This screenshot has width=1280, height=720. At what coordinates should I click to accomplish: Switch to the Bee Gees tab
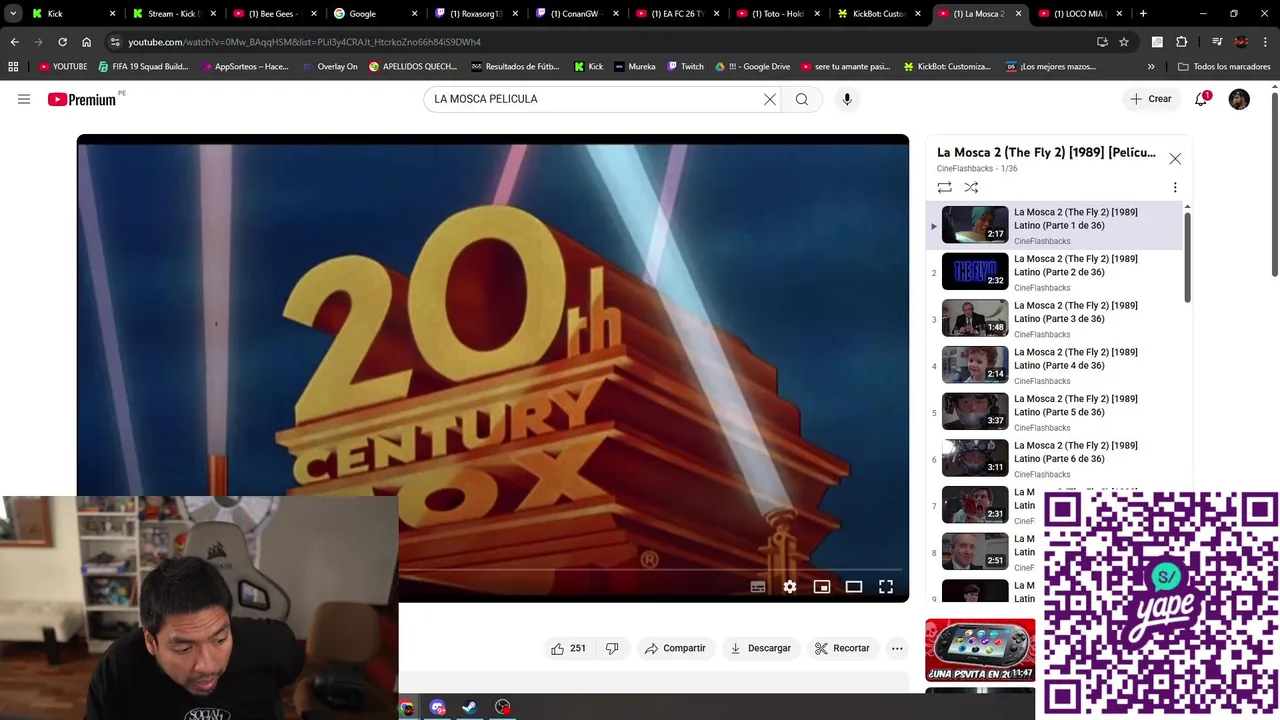pyautogui.click(x=272, y=14)
